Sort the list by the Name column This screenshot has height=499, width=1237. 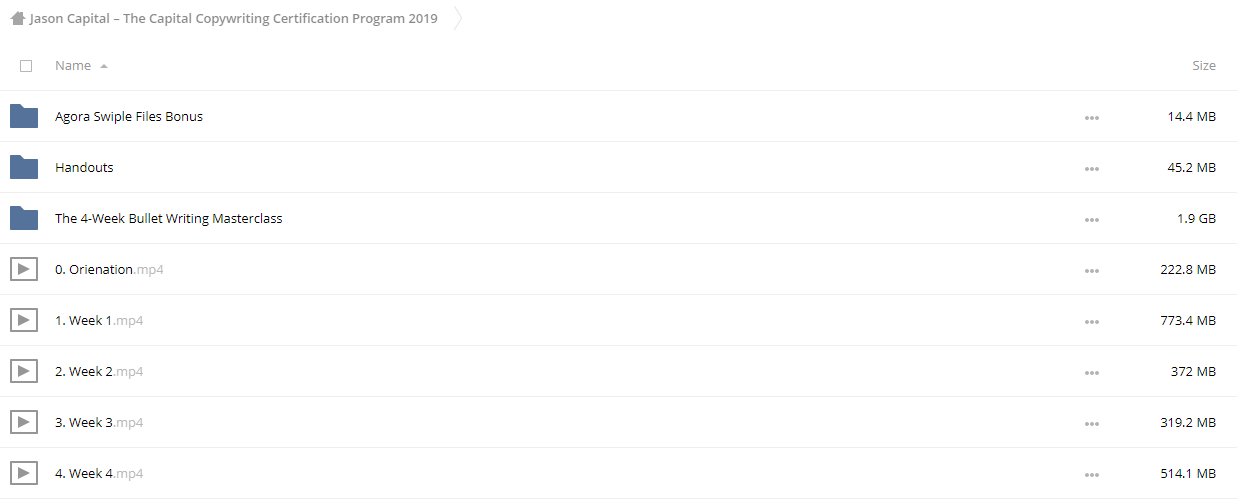click(73, 65)
